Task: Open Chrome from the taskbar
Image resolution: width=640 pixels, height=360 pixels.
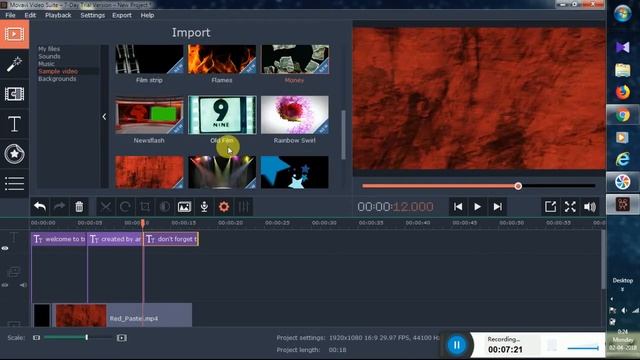Action: point(622,116)
